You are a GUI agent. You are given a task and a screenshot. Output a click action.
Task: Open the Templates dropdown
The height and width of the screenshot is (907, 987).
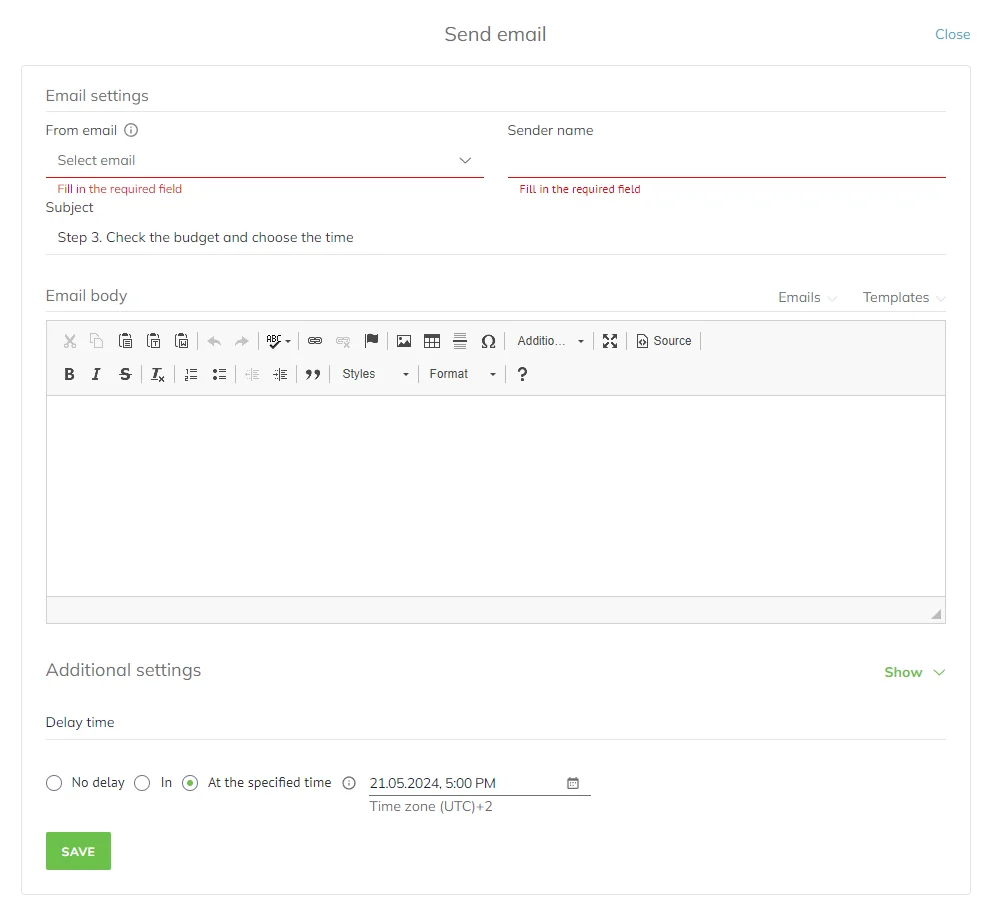pyautogui.click(x=903, y=298)
